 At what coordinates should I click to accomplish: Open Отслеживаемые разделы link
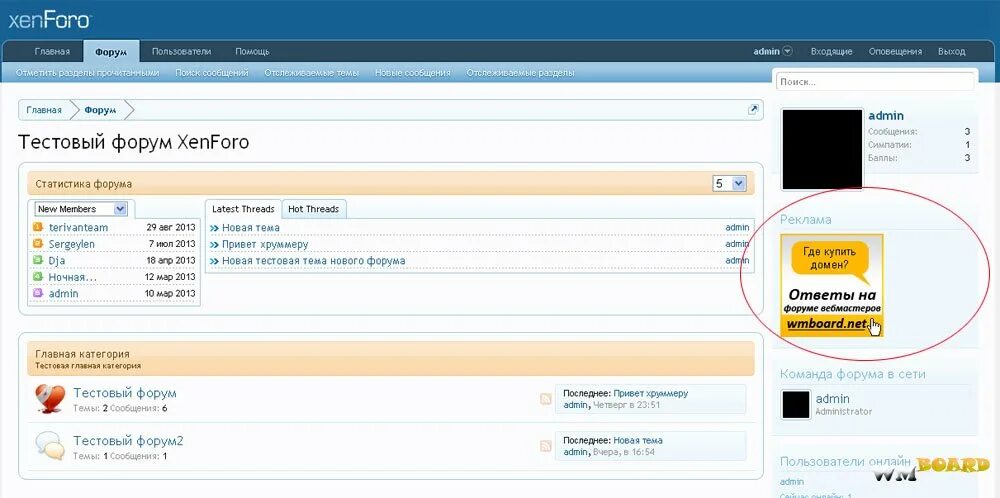[x=520, y=73]
